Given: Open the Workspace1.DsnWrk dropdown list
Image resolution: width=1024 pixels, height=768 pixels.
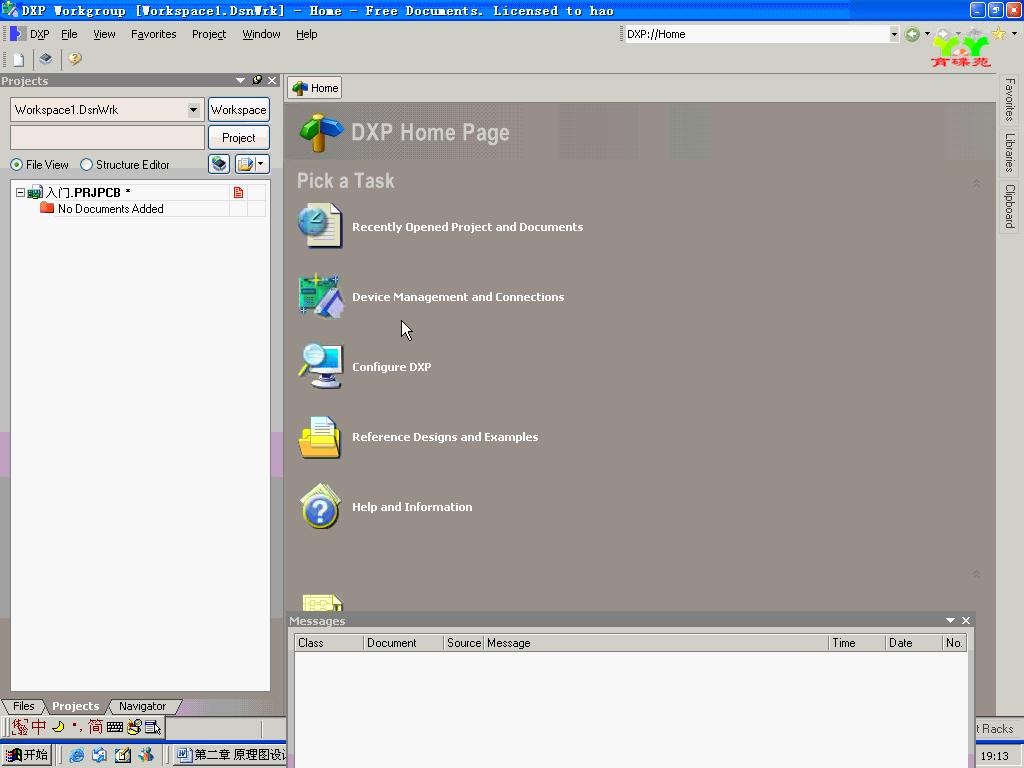Looking at the screenshot, I should tap(193, 110).
